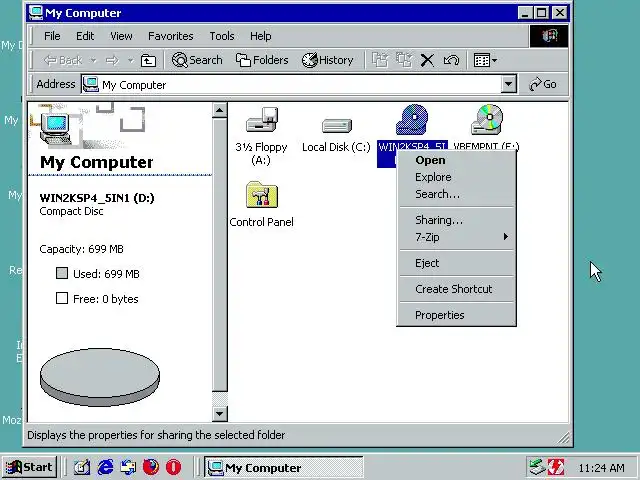Open the History pane
This screenshot has width=640, height=480.
327,60
